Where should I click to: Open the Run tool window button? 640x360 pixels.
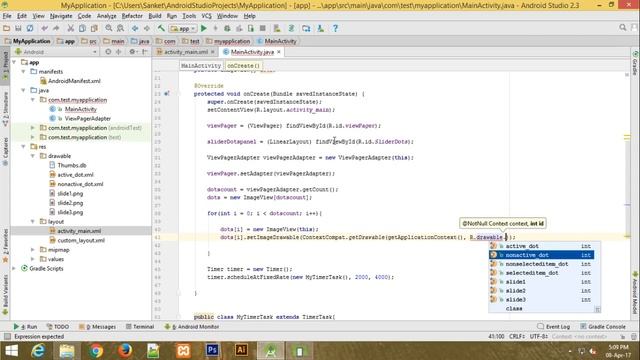(25, 327)
